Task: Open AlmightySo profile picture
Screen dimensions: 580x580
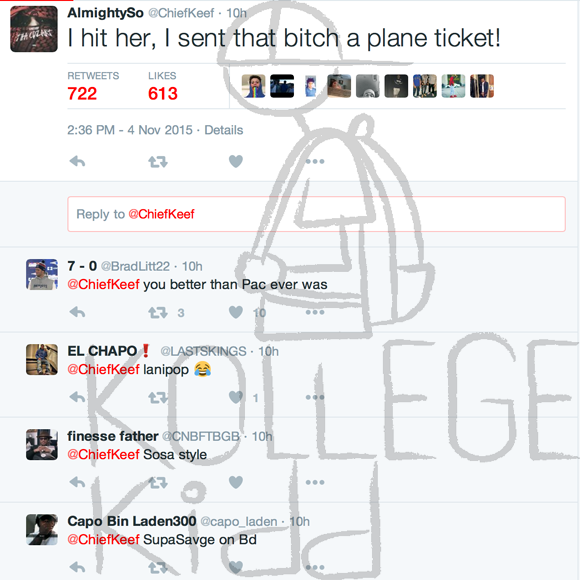Action: 34,29
